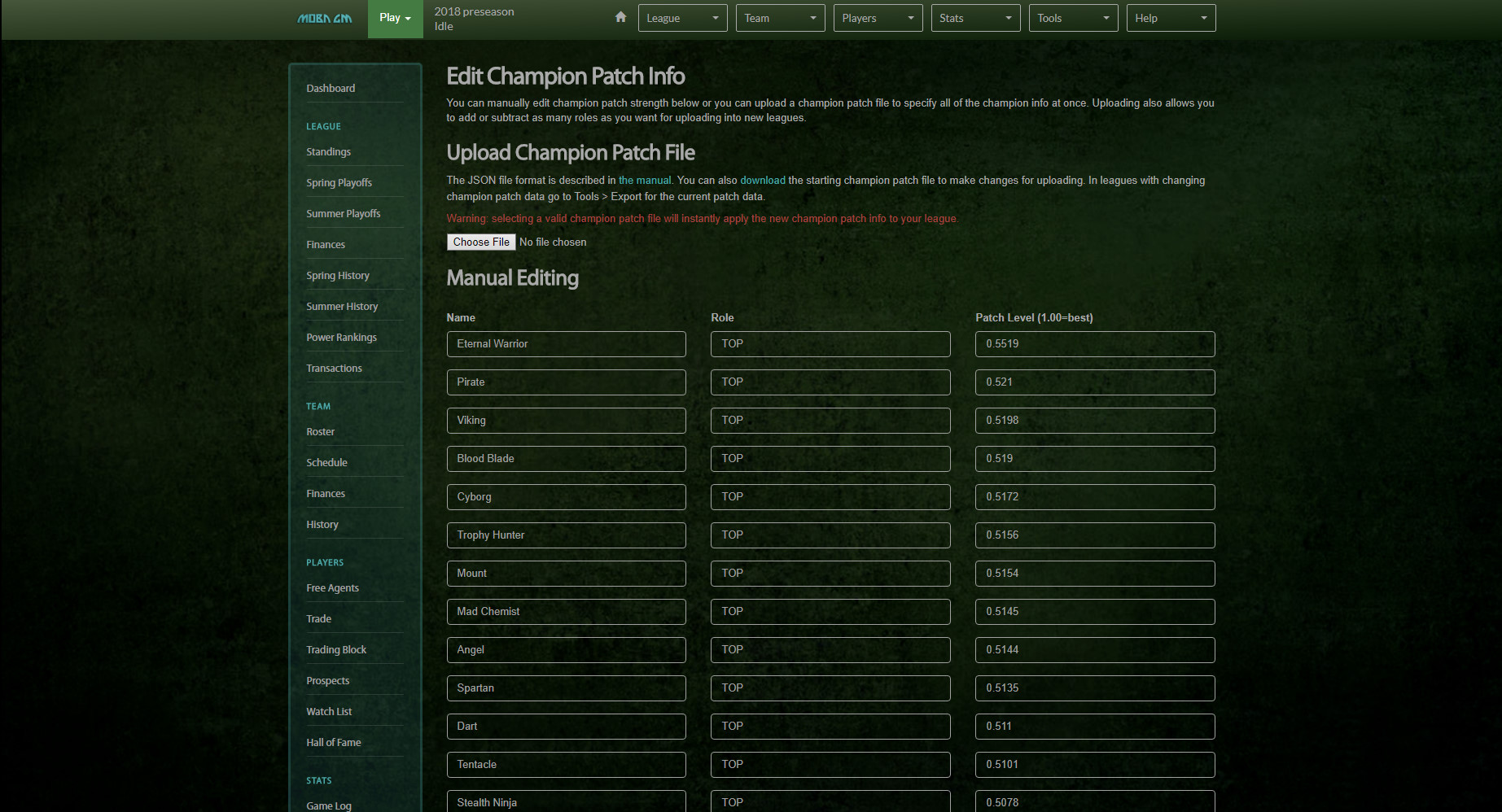Click the Role field for Viking
Screen dimensions: 1502x812
click(830, 421)
